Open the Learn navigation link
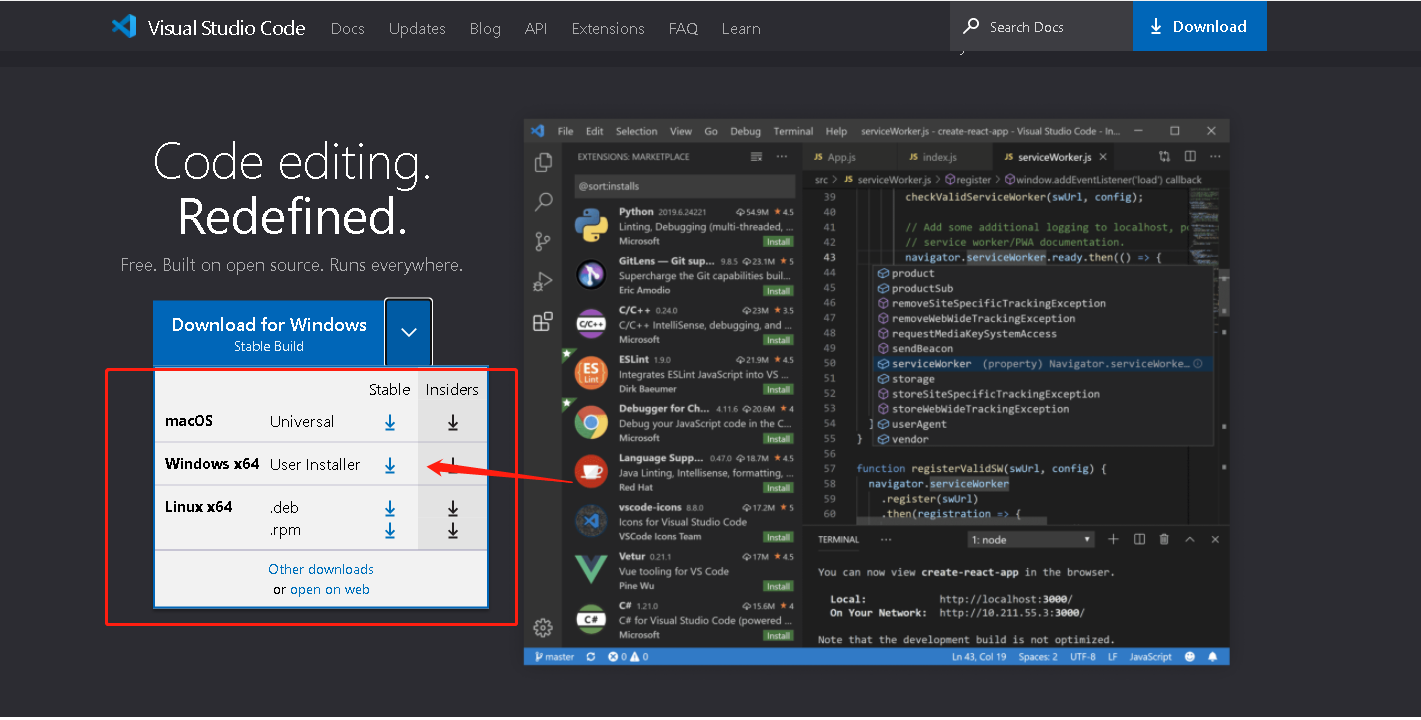This screenshot has height=720, width=1421. coord(741,29)
